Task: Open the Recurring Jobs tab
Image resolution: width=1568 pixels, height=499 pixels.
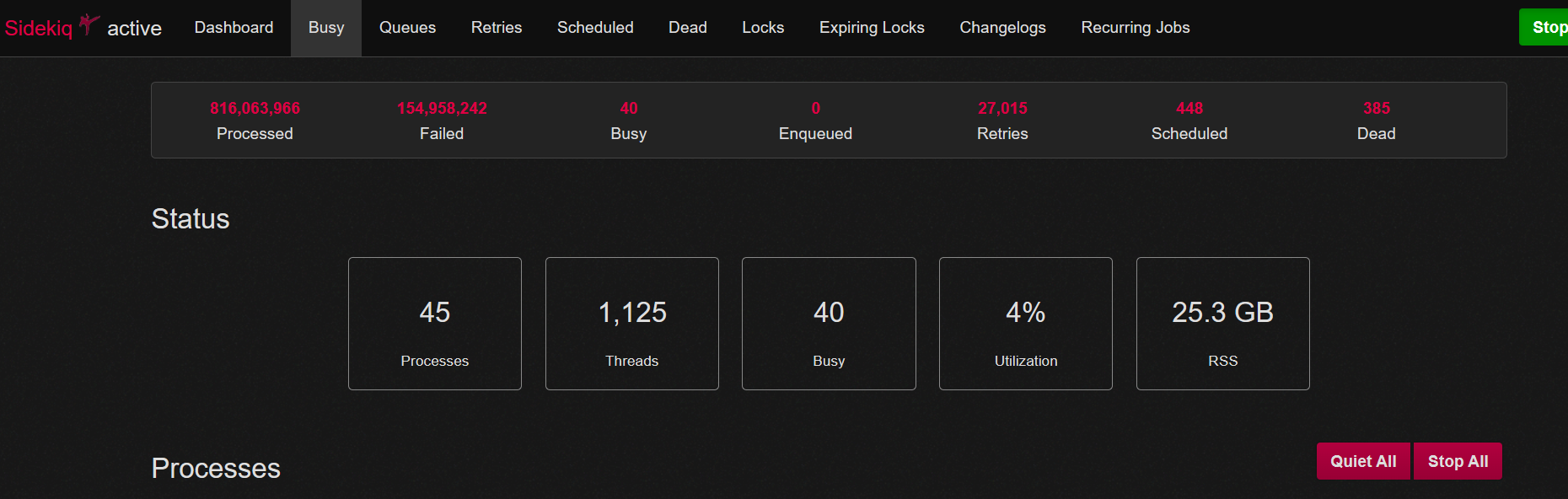Action: coord(1135,28)
